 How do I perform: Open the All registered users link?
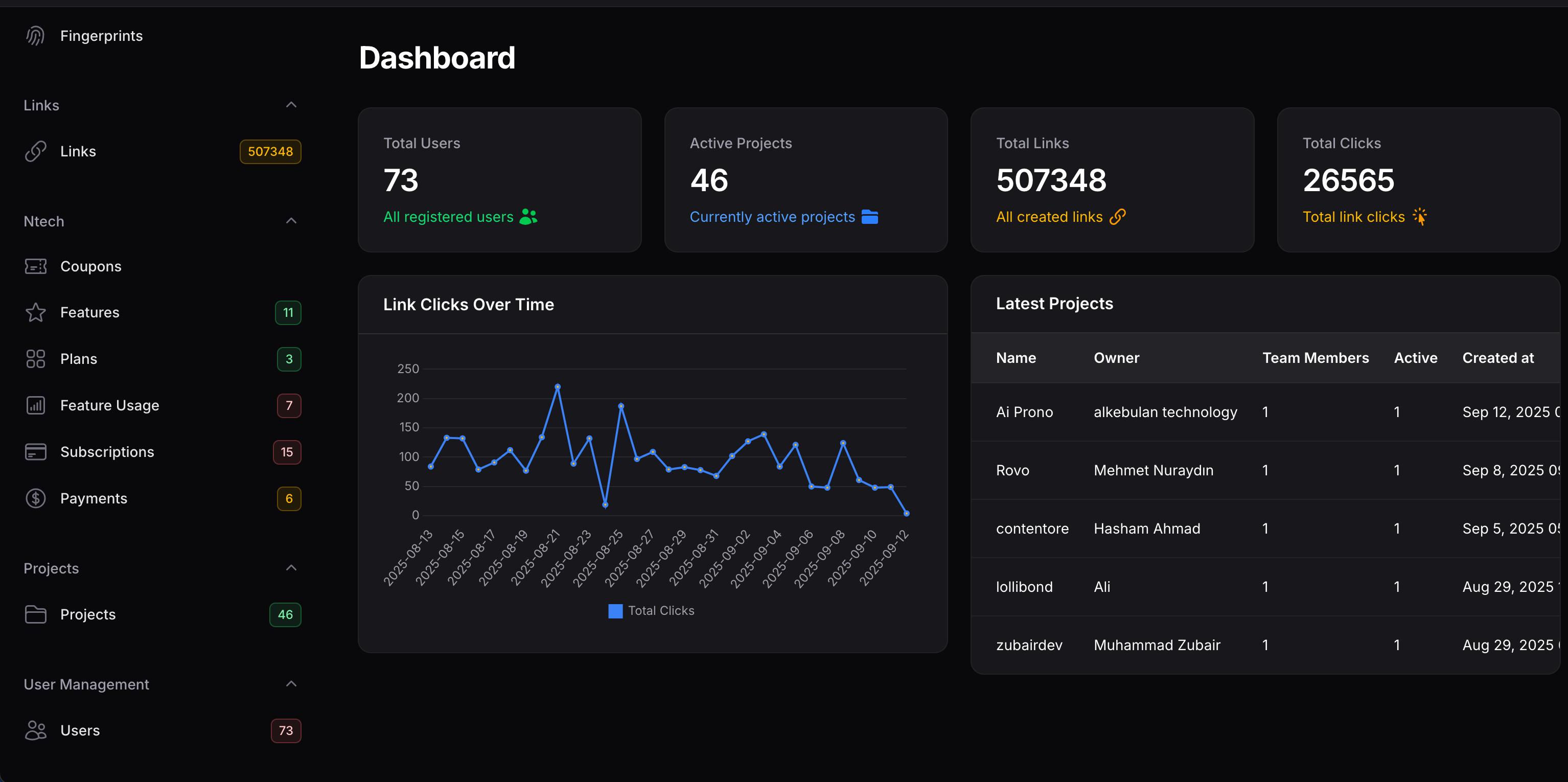click(449, 217)
